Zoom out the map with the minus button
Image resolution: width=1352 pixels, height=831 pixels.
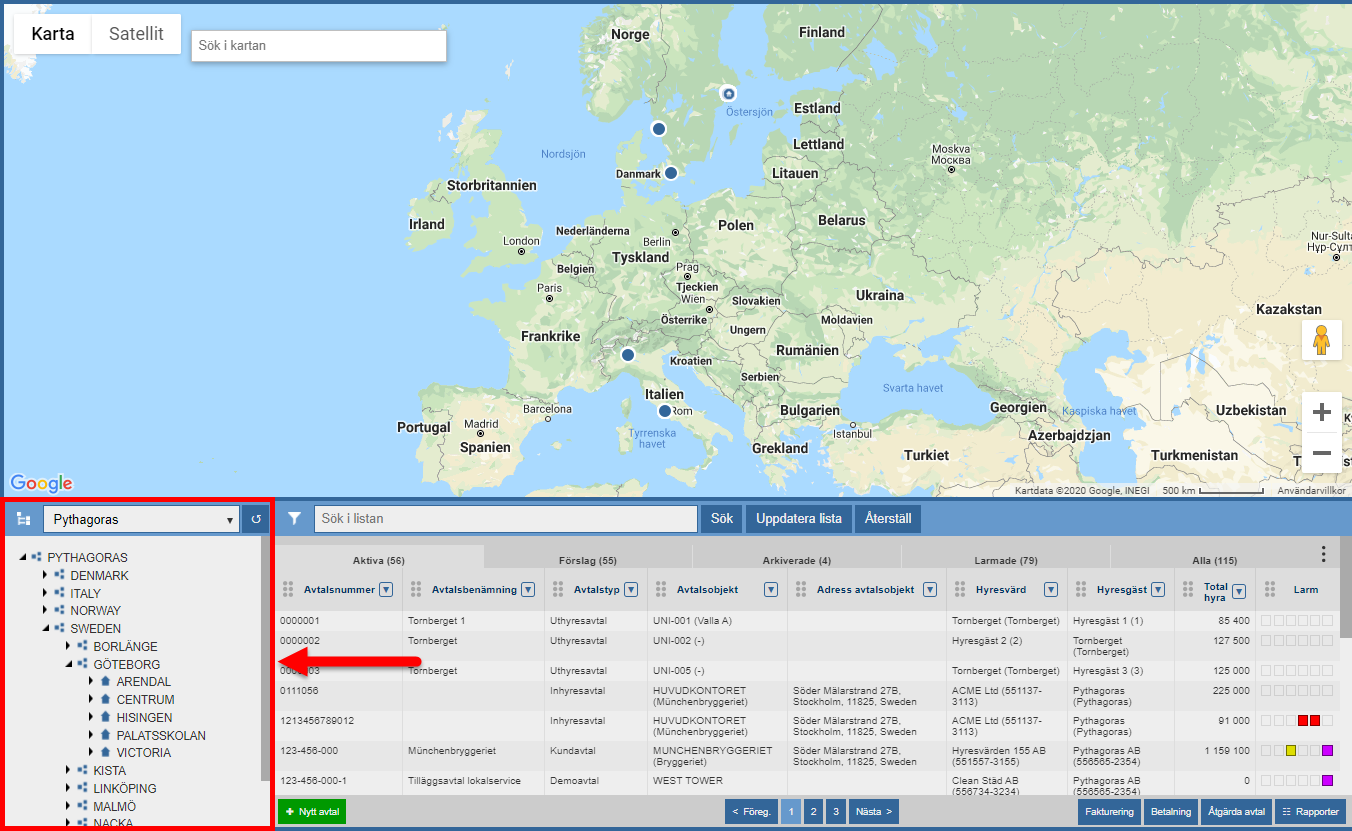point(1321,453)
